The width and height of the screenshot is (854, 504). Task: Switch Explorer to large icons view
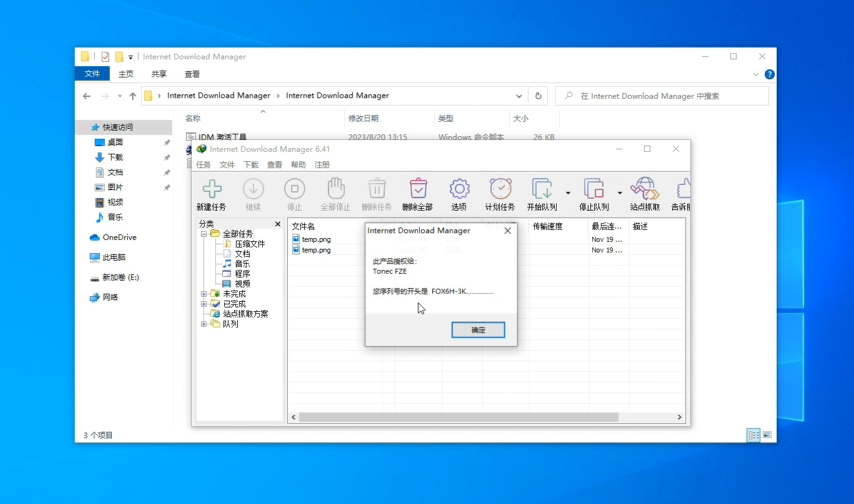coord(767,435)
